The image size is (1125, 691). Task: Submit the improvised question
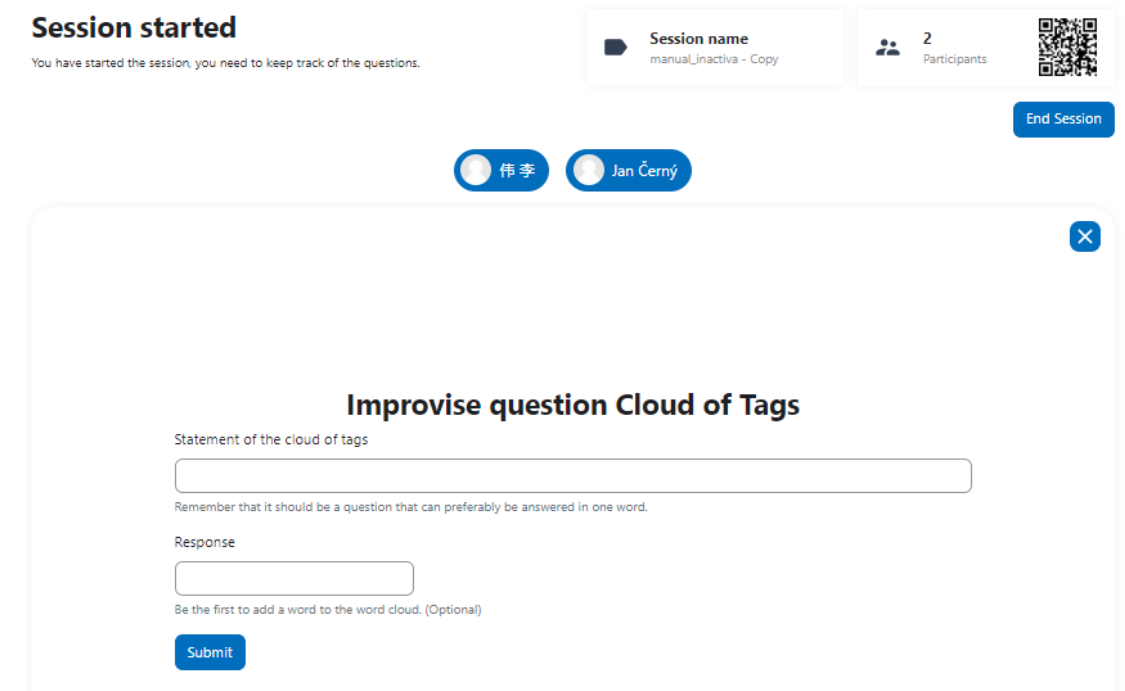[210, 652]
